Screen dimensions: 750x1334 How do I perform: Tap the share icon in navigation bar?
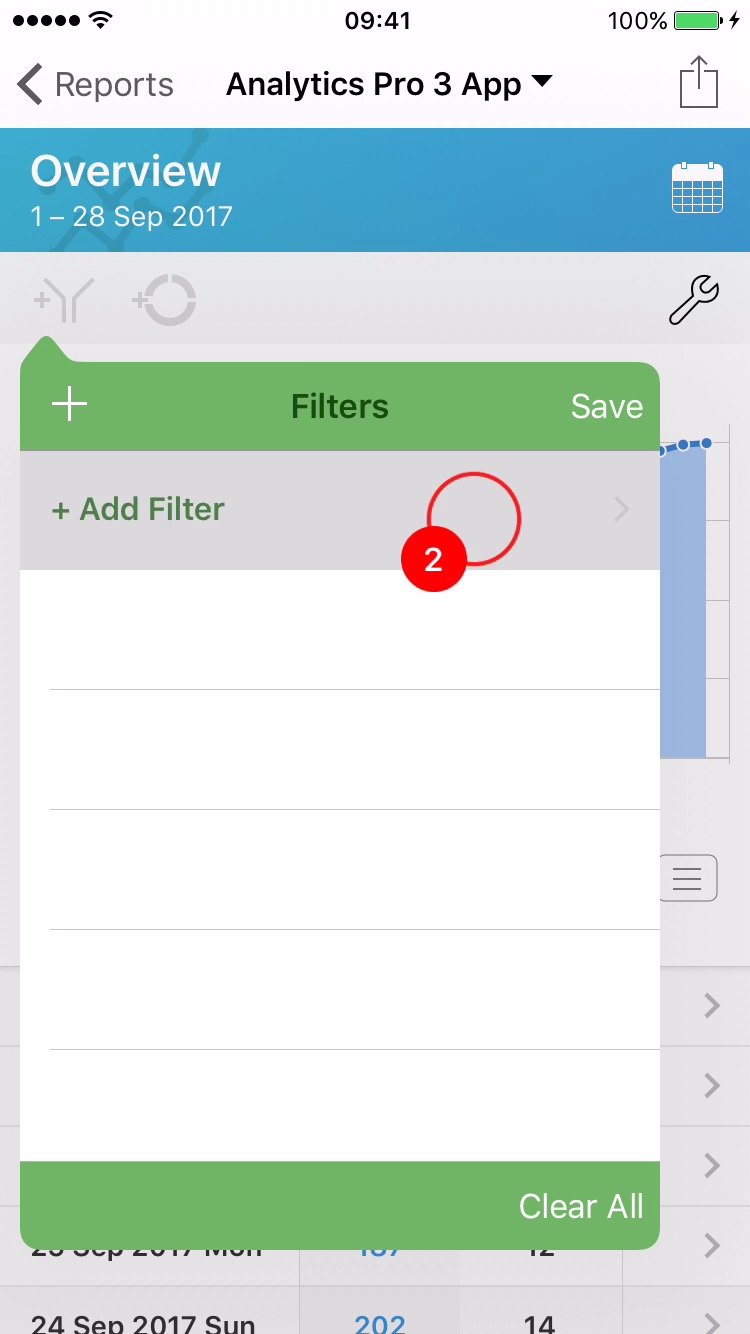coord(699,82)
